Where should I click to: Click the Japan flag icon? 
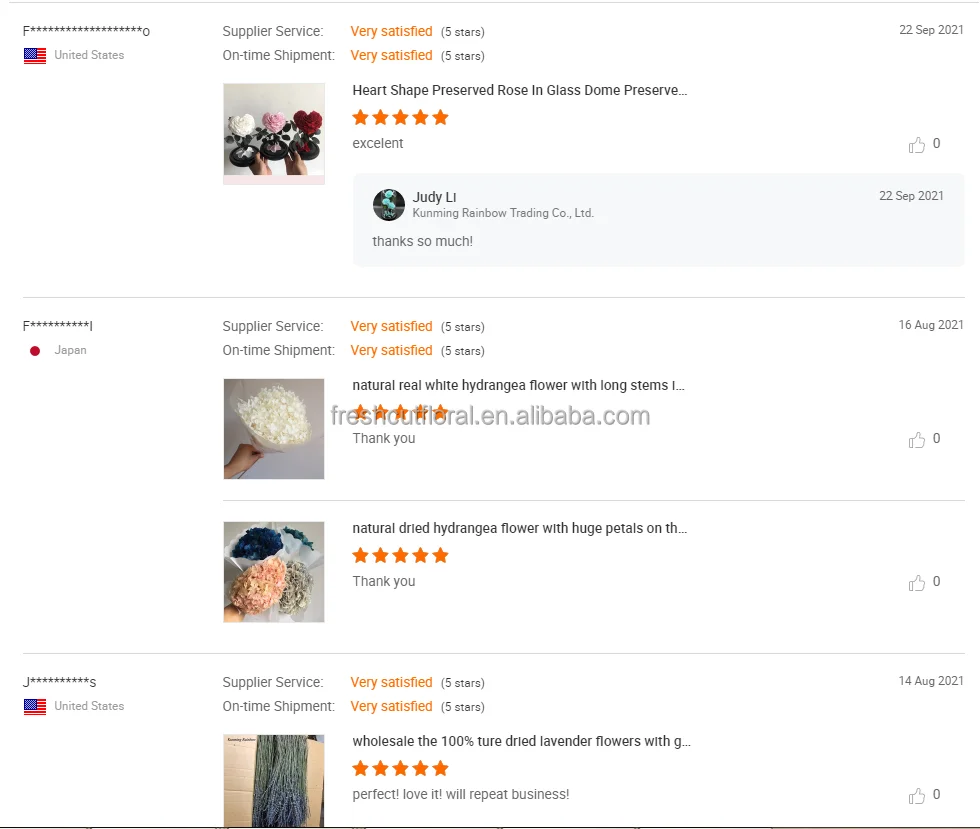[x=35, y=351]
